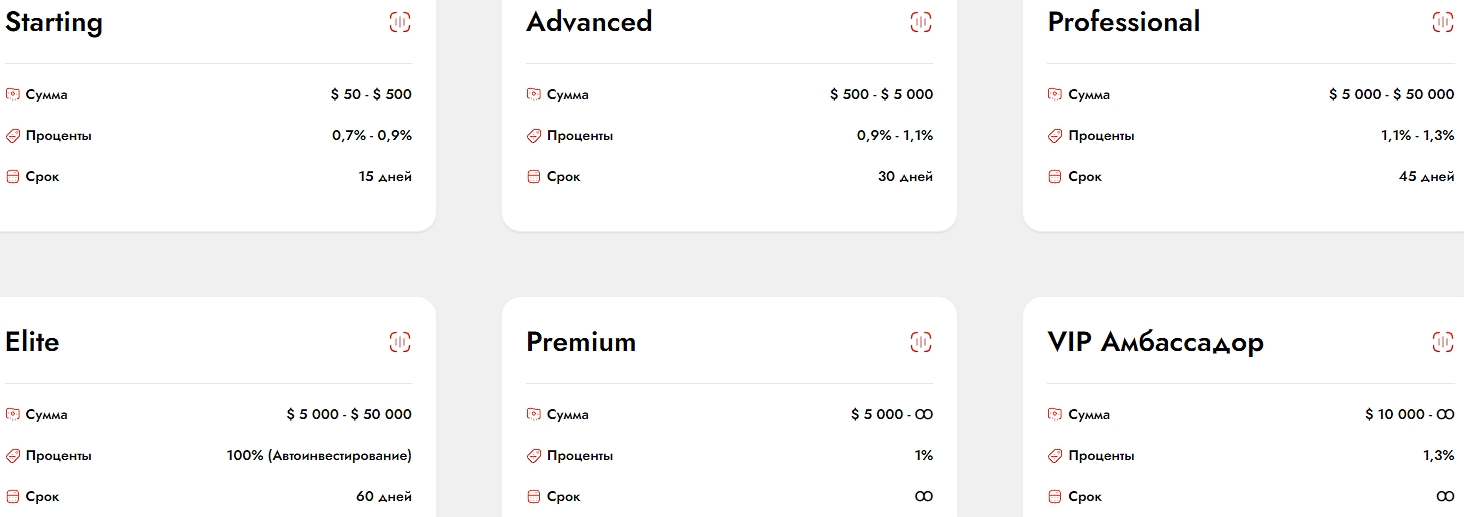Click the chart icon on Advanced card
Image resolution: width=1464 pixels, height=517 pixels.
(x=921, y=22)
